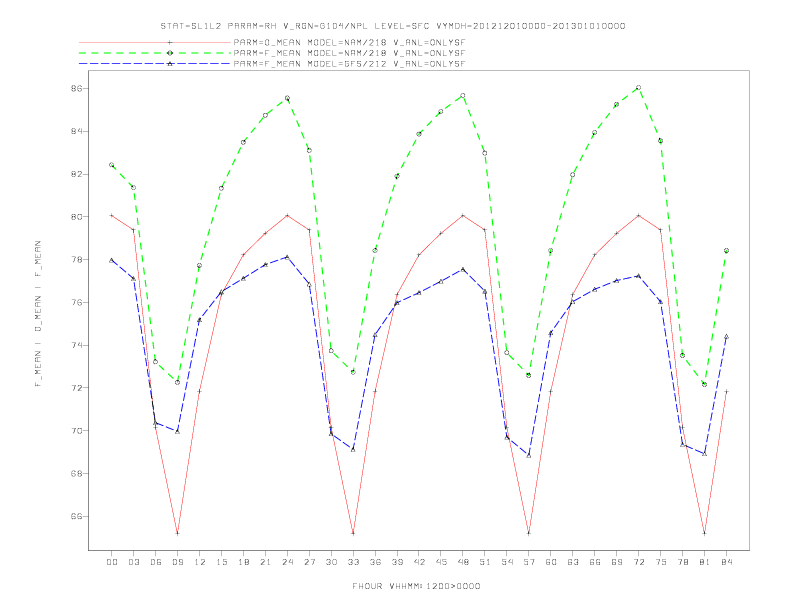Click x-axis tick label 63
This screenshot has width=792, height=612.
pos(573,562)
